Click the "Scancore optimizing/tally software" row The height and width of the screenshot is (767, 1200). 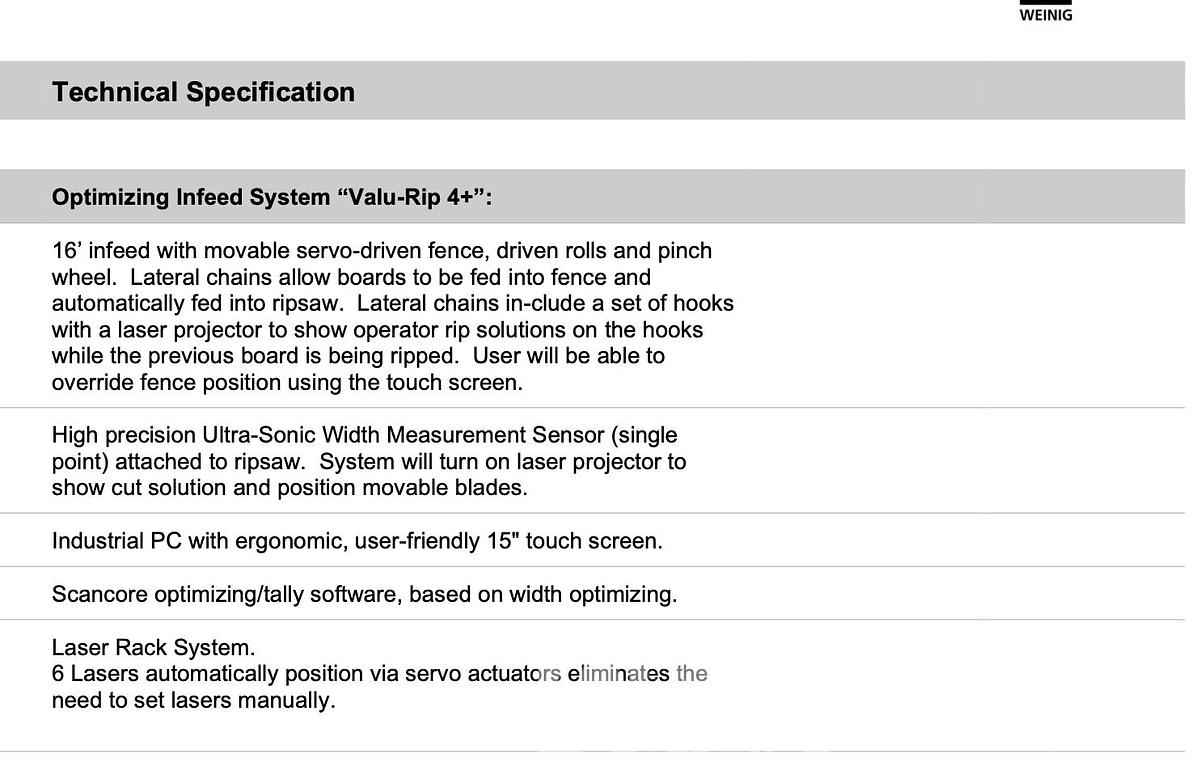tap(364, 594)
